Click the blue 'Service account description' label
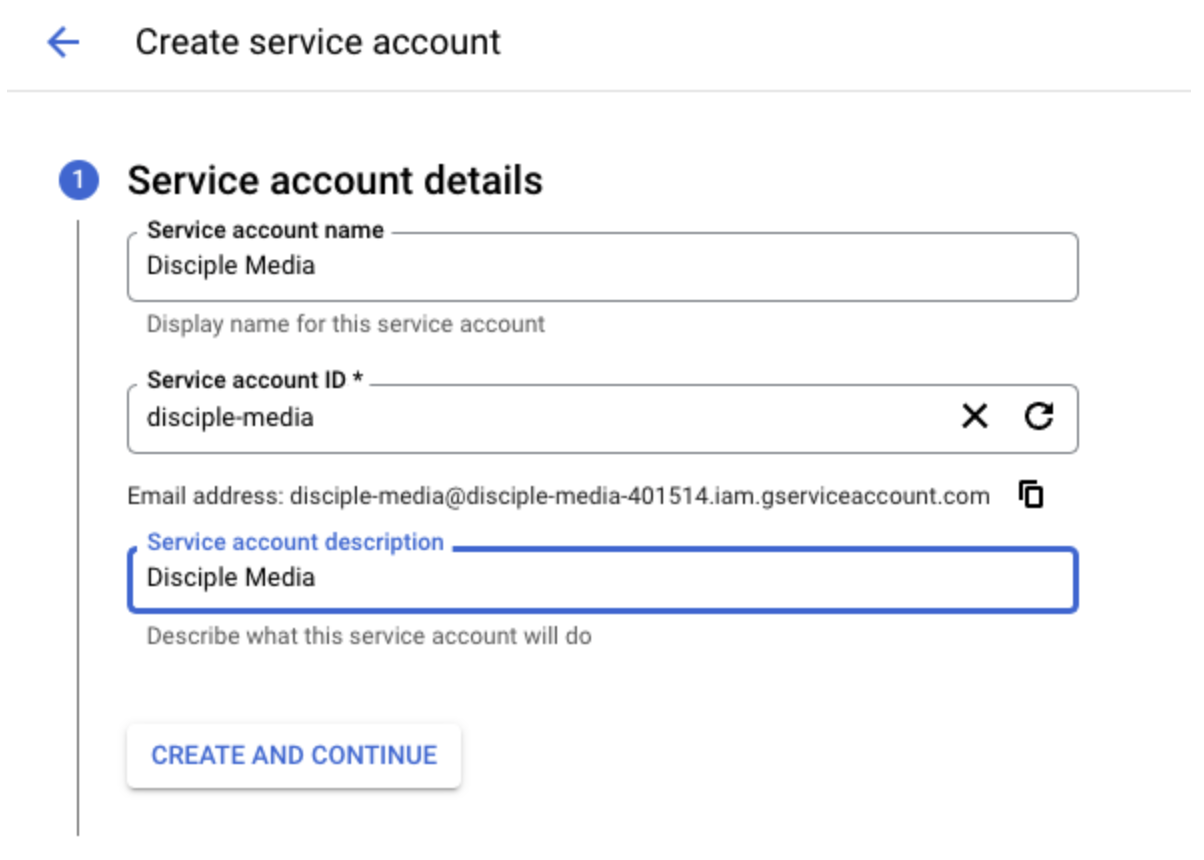1204x860 pixels. tap(295, 542)
